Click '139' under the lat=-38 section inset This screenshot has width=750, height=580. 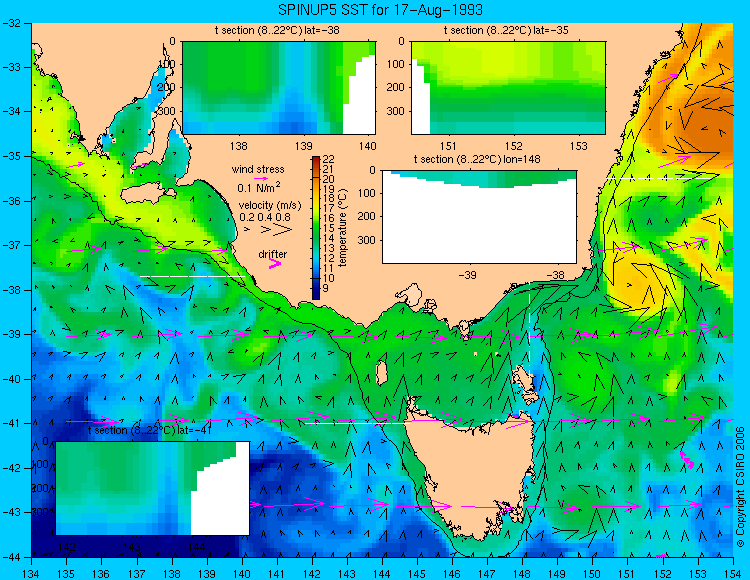click(303, 146)
